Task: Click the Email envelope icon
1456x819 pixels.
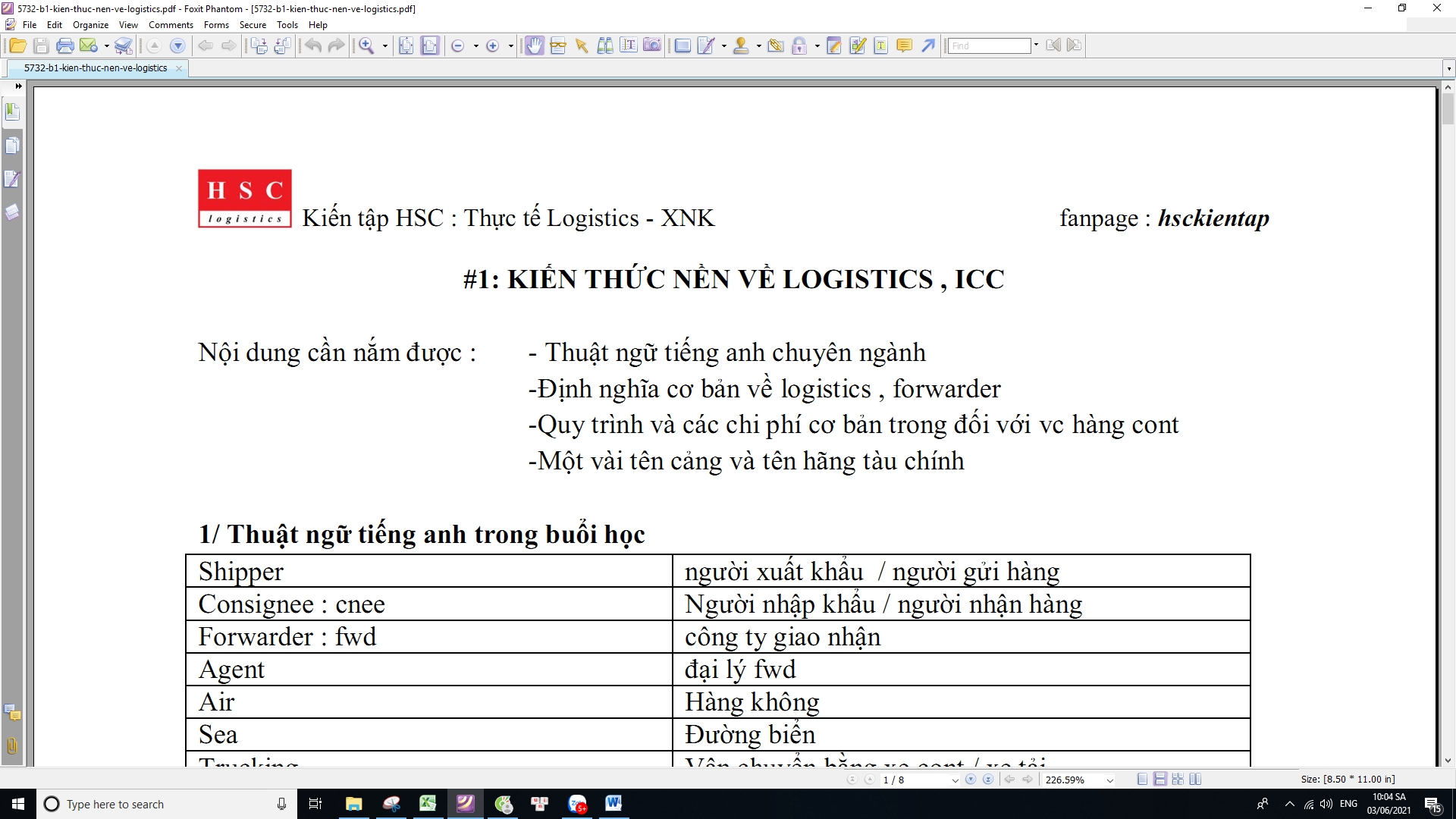Action: [x=89, y=46]
